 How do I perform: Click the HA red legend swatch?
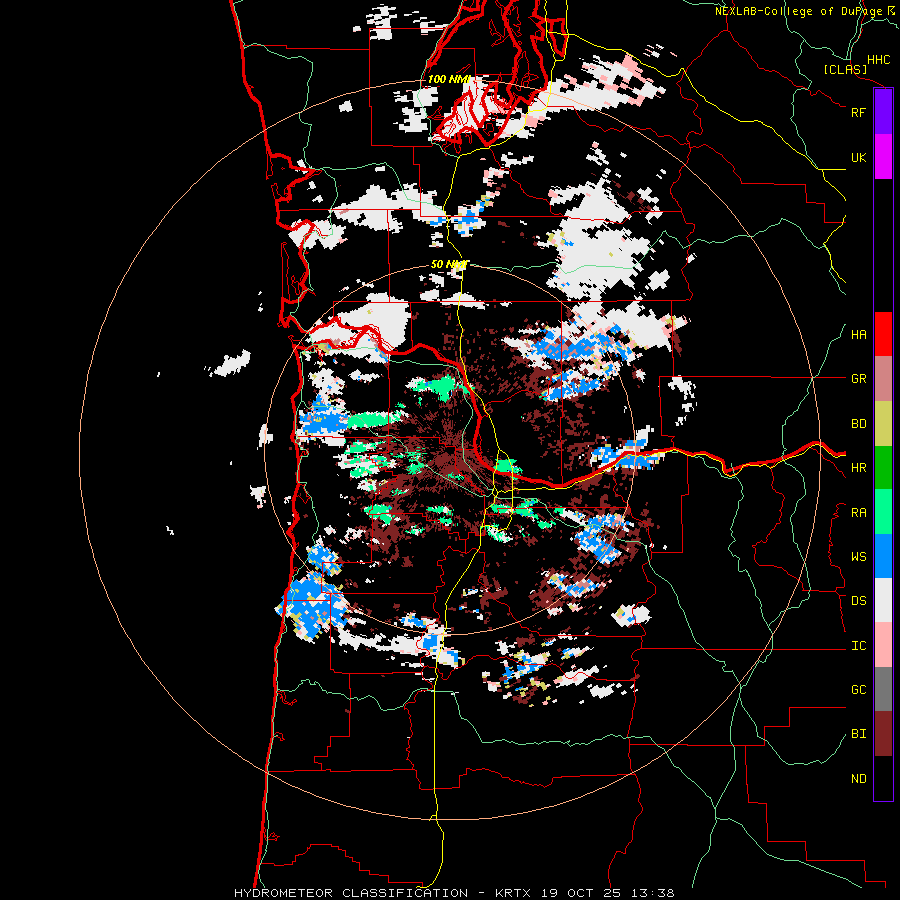pyautogui.click(x=883, y=334)
